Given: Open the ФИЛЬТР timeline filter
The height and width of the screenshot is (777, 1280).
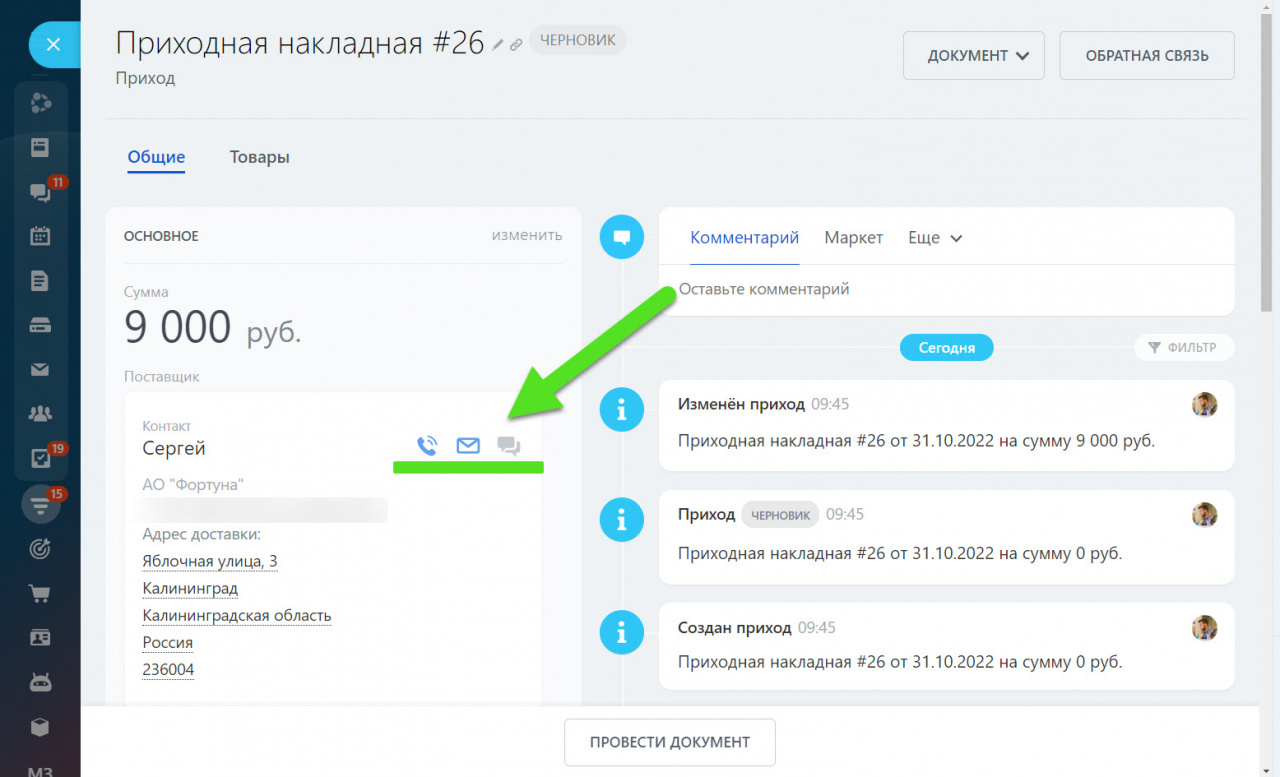Looking at the screenshot, I should pyautogui.click(x=1183, y=348).
